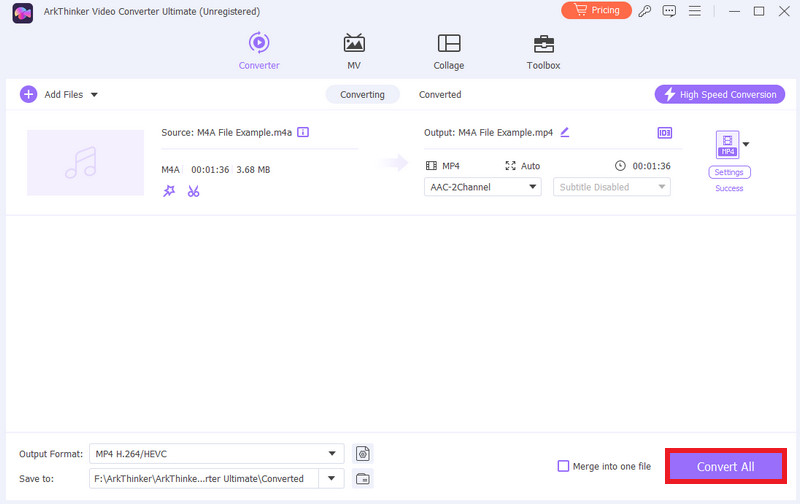Expand the MP4 format dropdown arrow
Image resolution: width=800 pixels, height=504 pixels.
click(x=746, y=144)
